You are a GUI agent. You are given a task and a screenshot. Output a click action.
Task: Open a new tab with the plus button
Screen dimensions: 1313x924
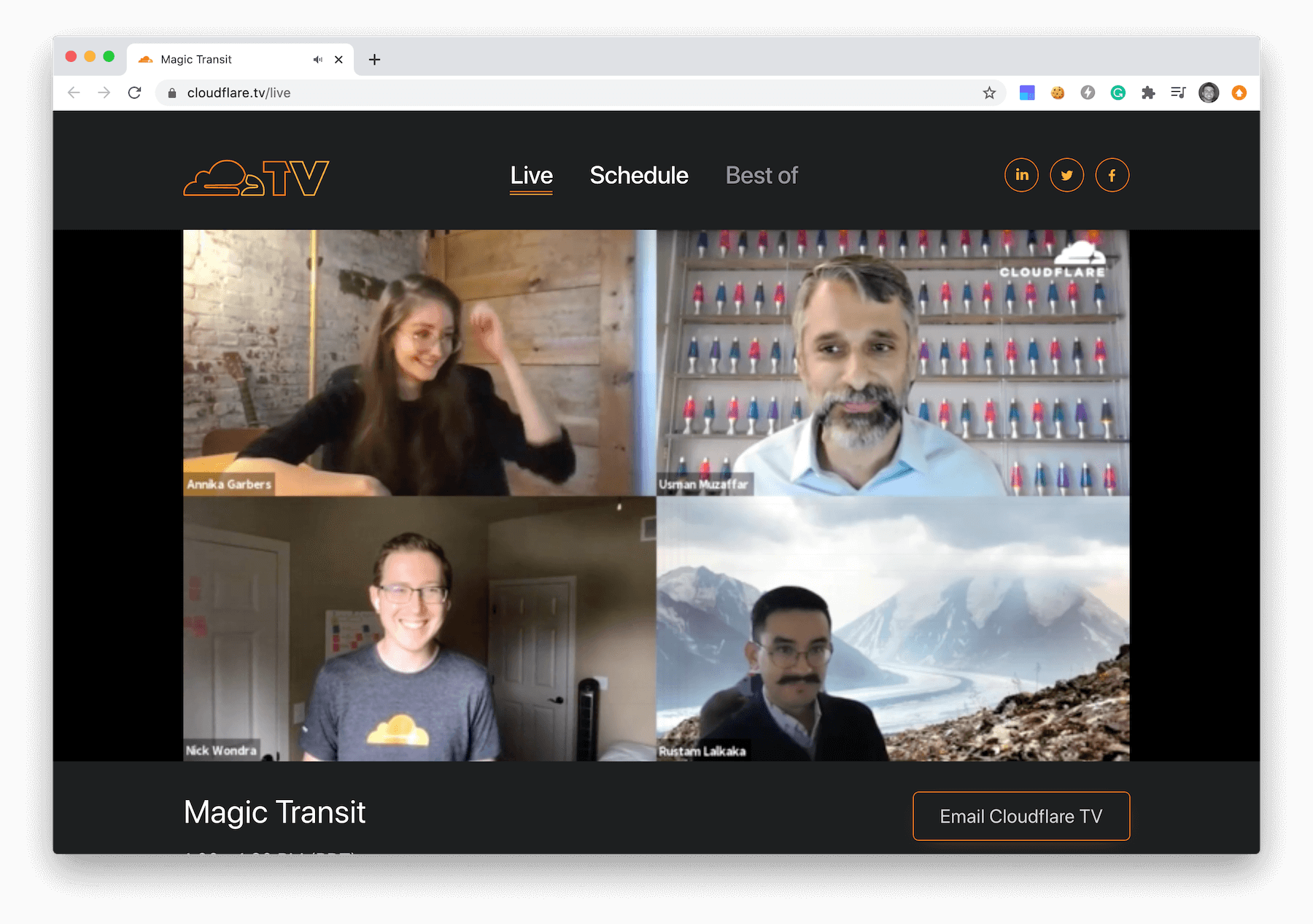tap(374, 60)
